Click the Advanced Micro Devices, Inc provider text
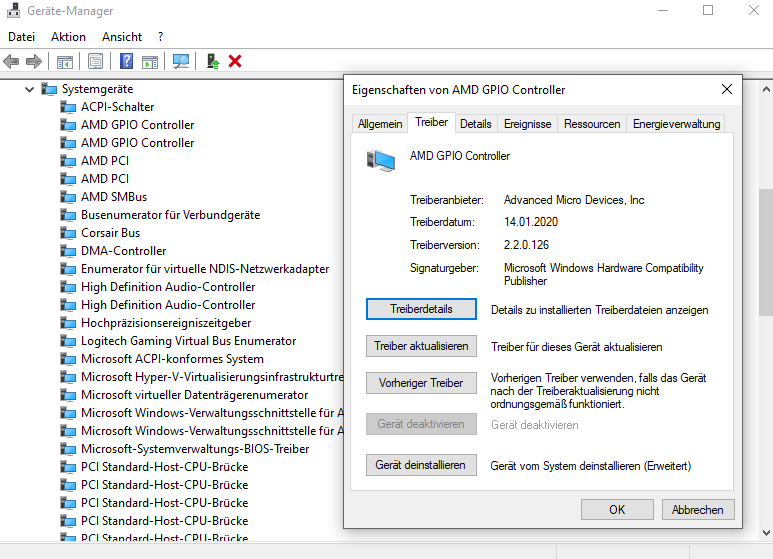Viewport: 773px width, 559px height. [x=574, y=200]
